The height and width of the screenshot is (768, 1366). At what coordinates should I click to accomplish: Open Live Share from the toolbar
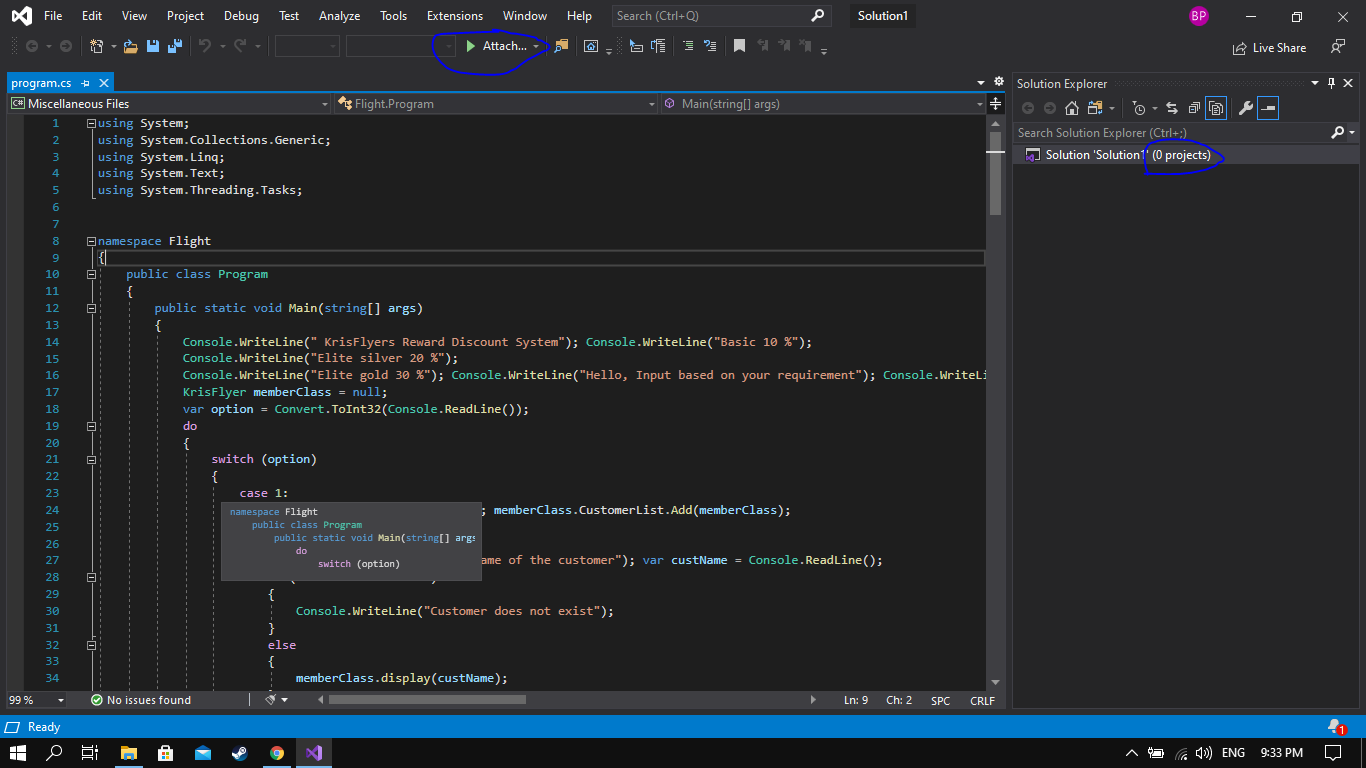click(x=1269, y=47)
